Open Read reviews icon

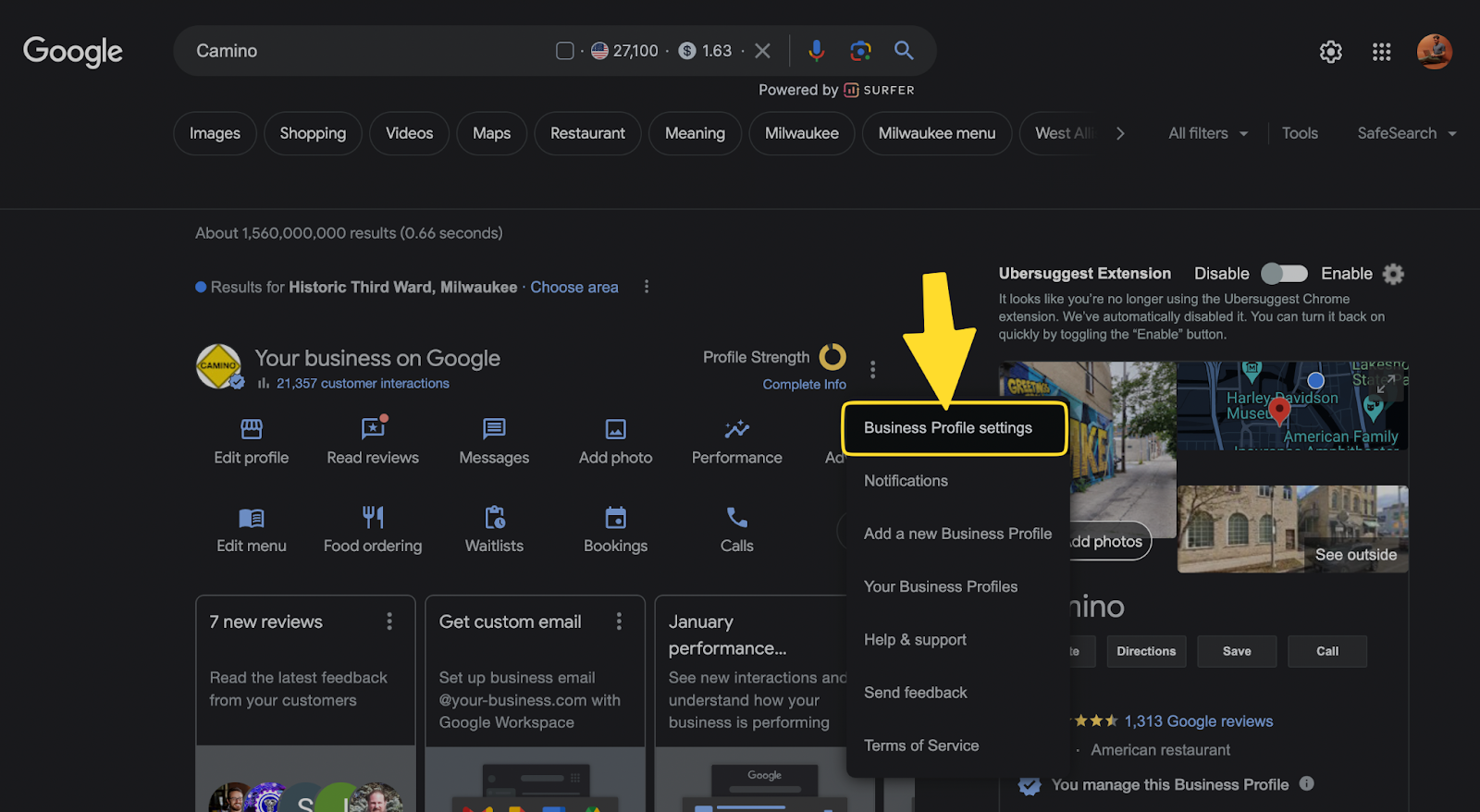click(373, 428)
